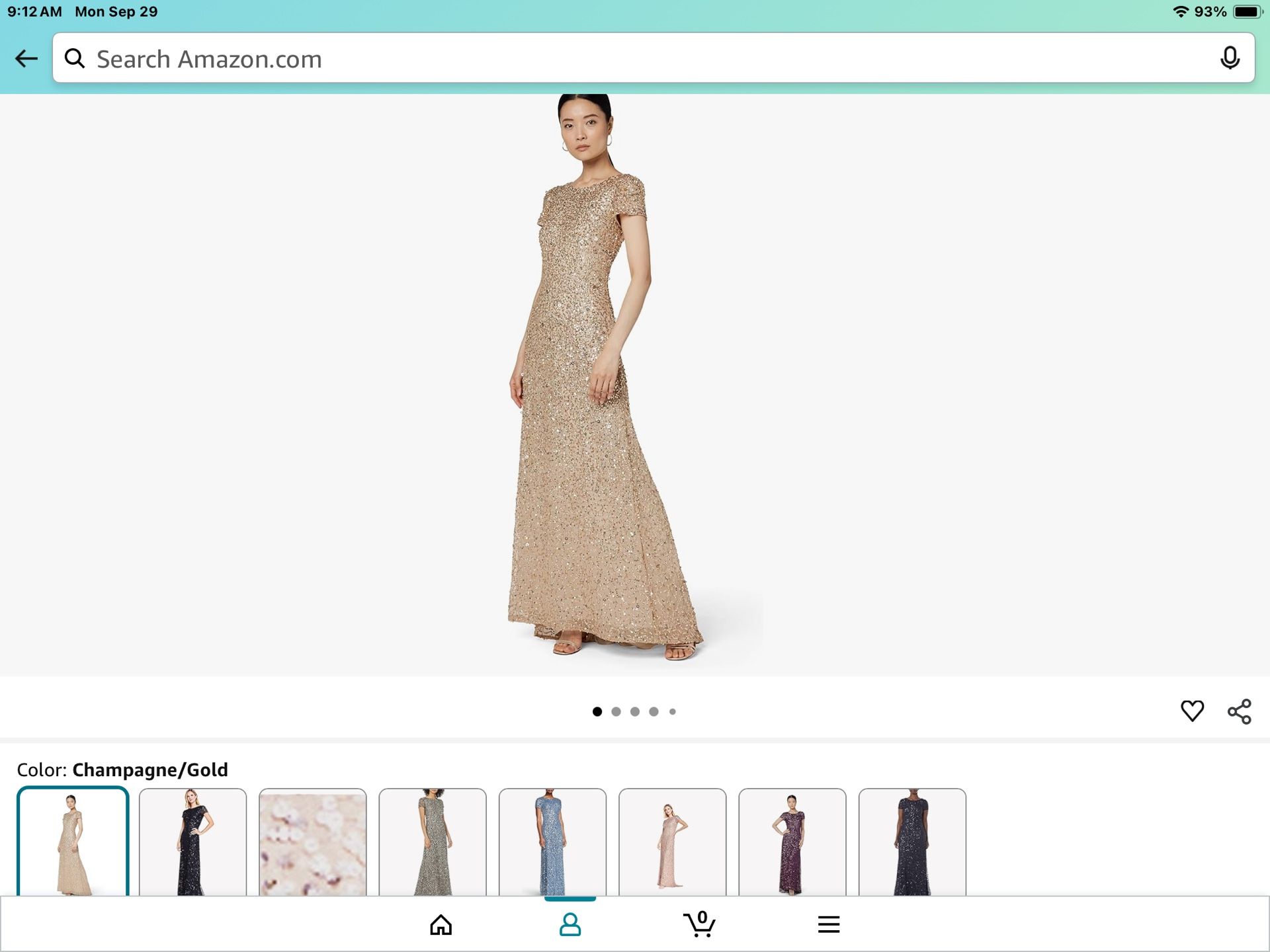Image resolution: width=1270 pixels, height=952 pixels.
Task: Open the account profile tab
Action: click(570, 924)
